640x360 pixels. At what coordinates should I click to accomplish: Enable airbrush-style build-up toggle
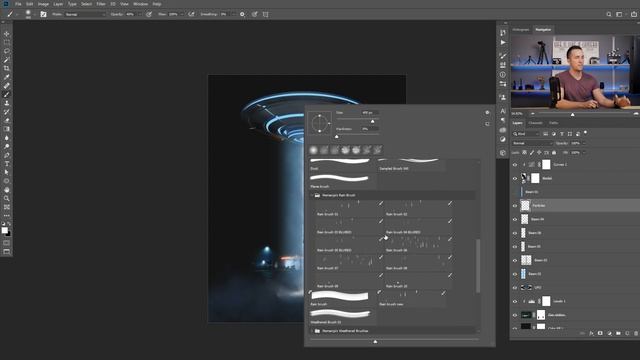coord(191,14)
